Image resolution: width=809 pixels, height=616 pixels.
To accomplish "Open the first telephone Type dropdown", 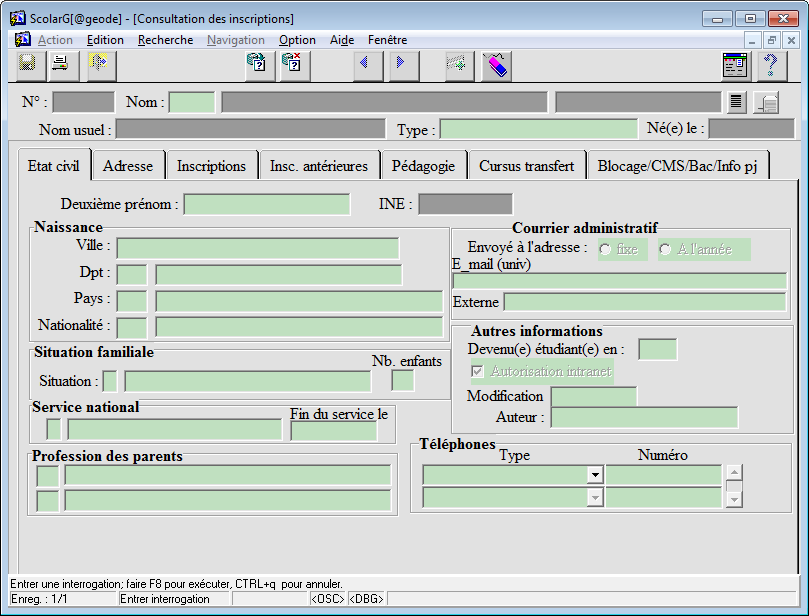I will click(x=594, y=475).
